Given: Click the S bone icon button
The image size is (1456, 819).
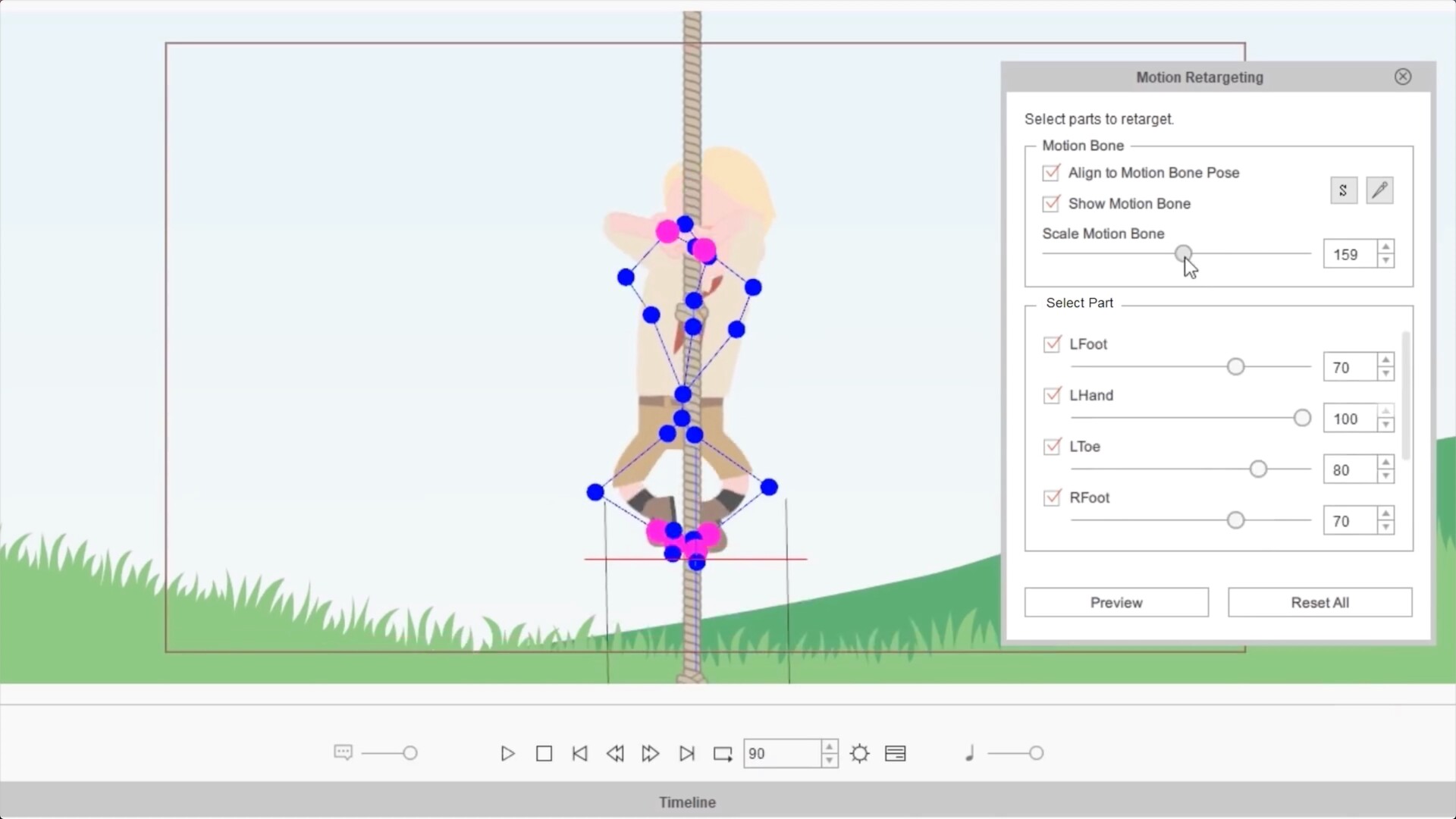Looking at the screenshot, I should pos(1343,190).
